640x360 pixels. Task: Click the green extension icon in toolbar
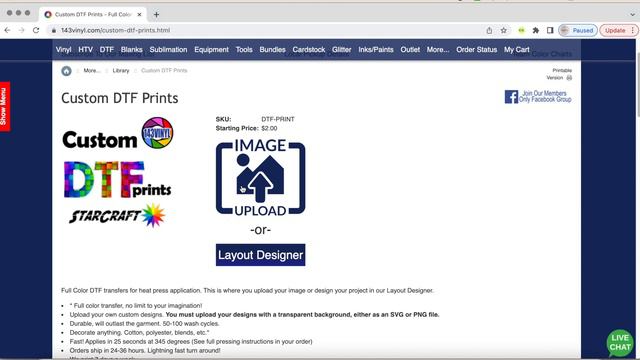[x=521, y=30]
